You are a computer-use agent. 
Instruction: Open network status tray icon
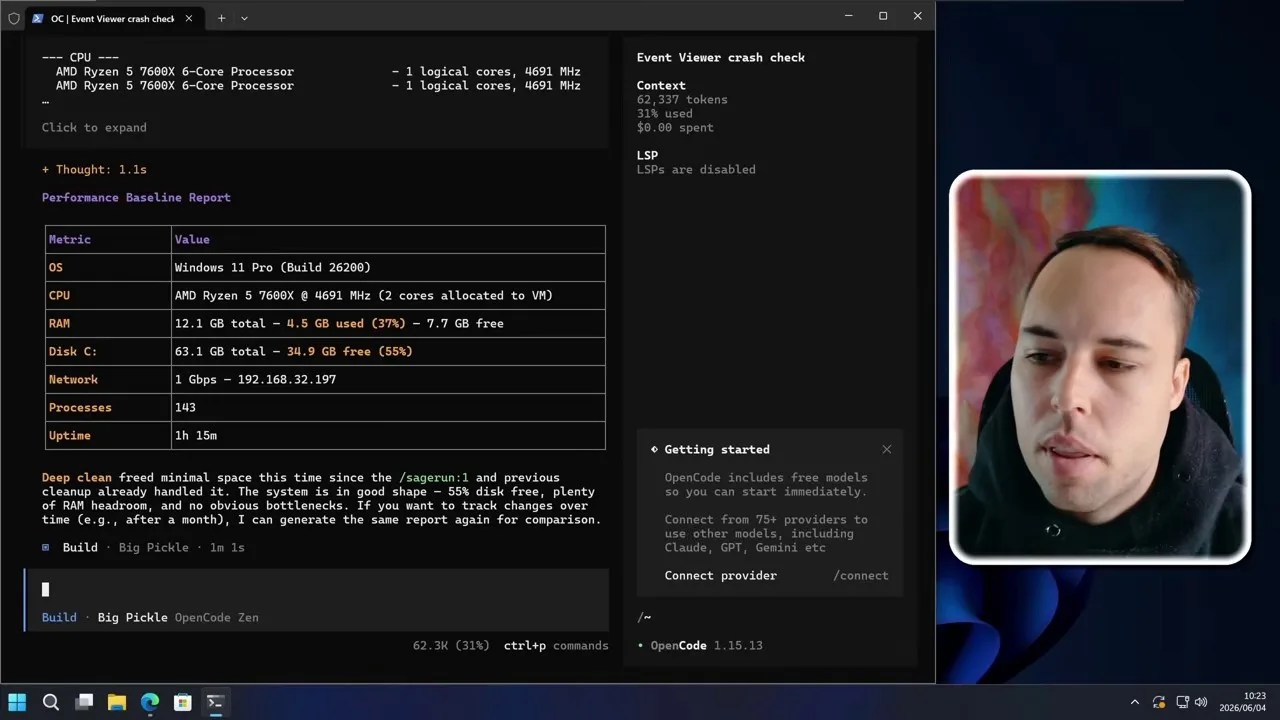coord(1182,702)
